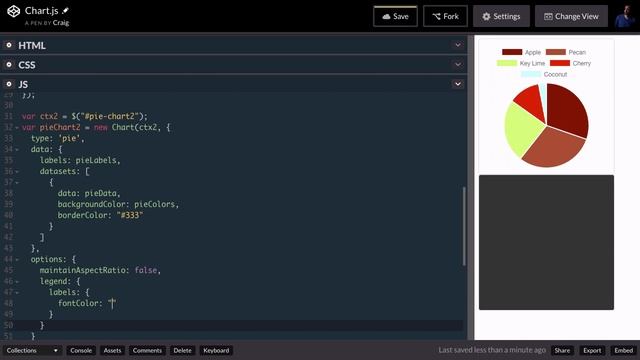The image size is (640, 360).
Task: Open user profile avatar
Action: (x=625, y=16)
